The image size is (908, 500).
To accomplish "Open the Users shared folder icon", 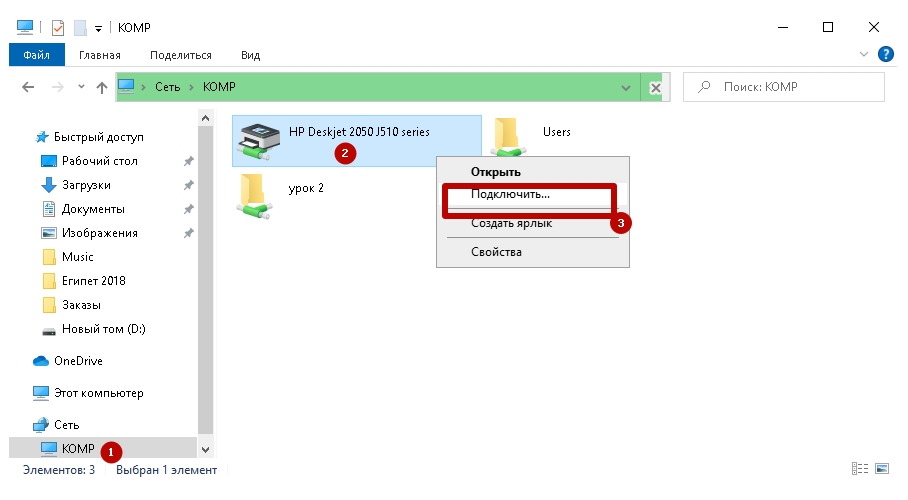I will [510, 138].
